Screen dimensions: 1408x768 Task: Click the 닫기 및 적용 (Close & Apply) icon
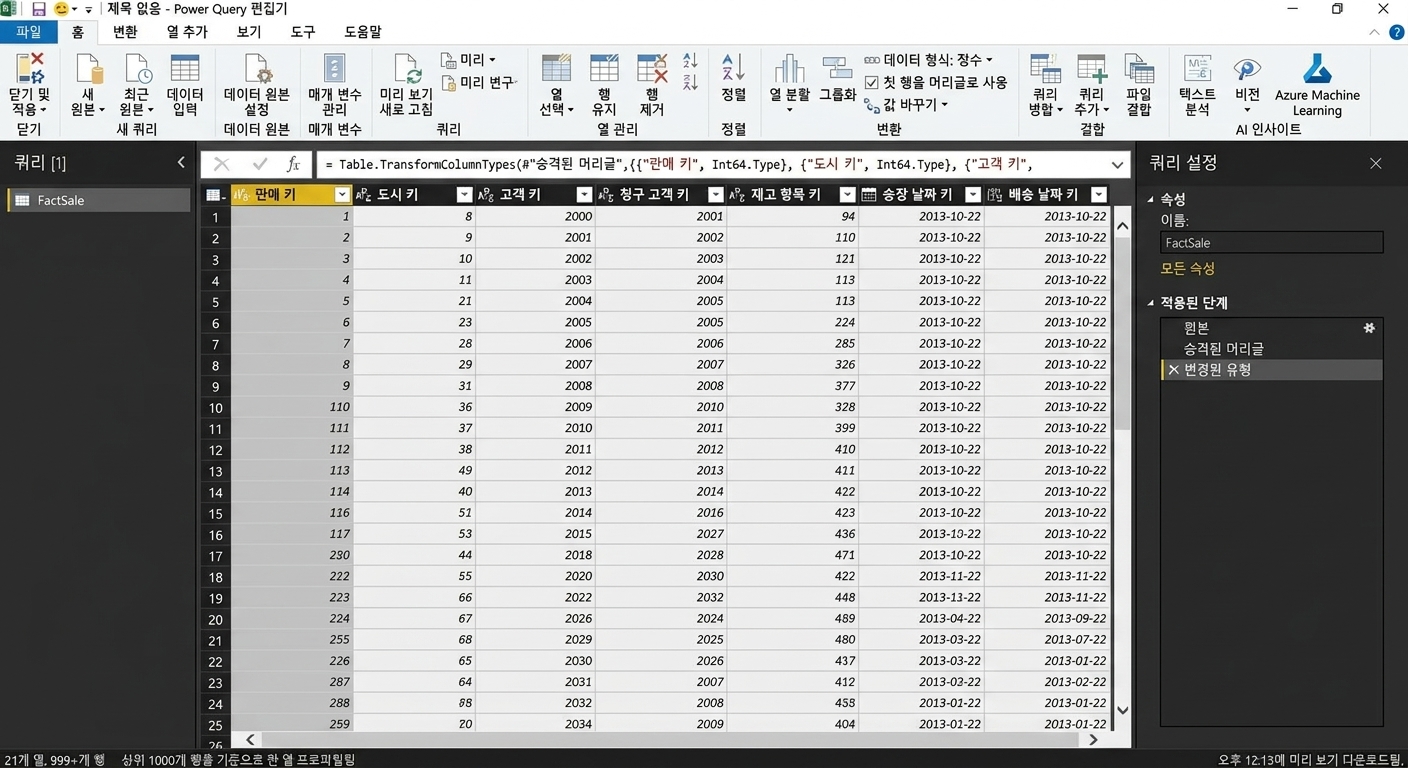pyautogui.click(x=30, y=68)
